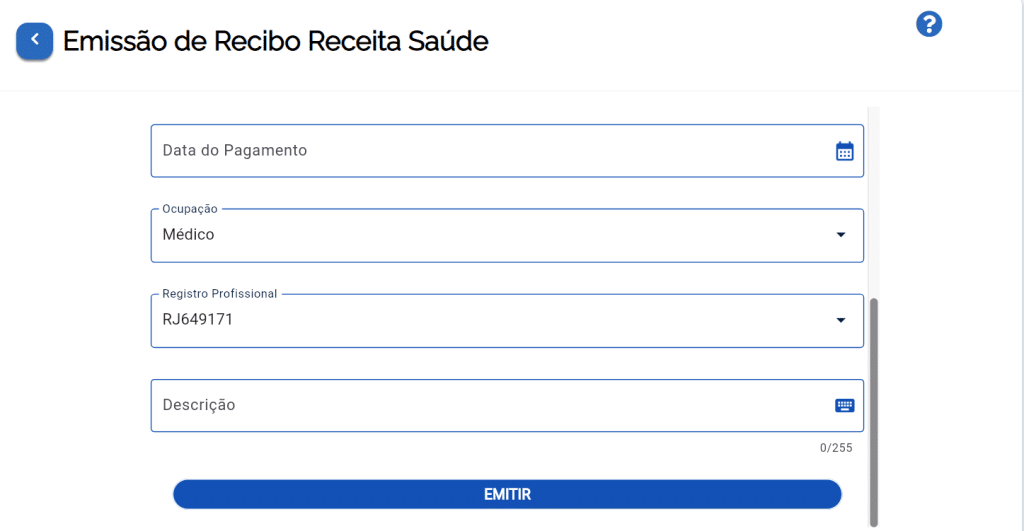The height and width of the screenshot is (531, 1024).
Task: Click the keyboard icon in Descrição
Action: tap(845, 405)
